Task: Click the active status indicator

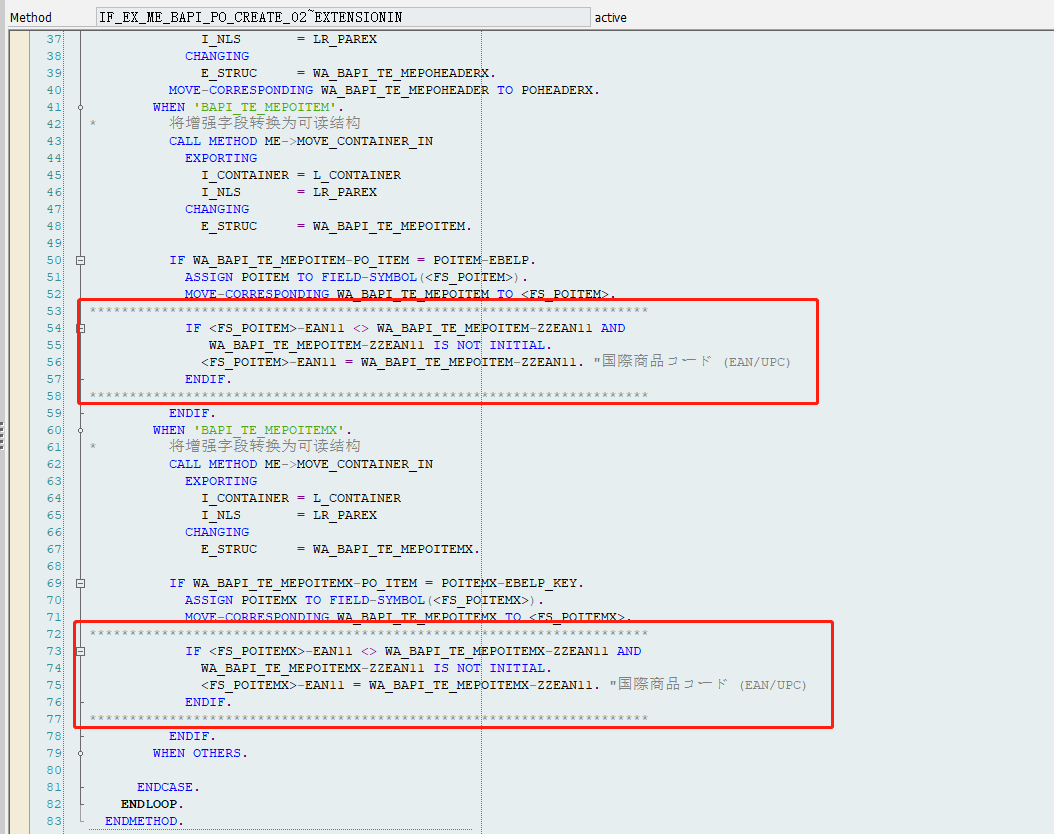Action: (x=611, y=16)
